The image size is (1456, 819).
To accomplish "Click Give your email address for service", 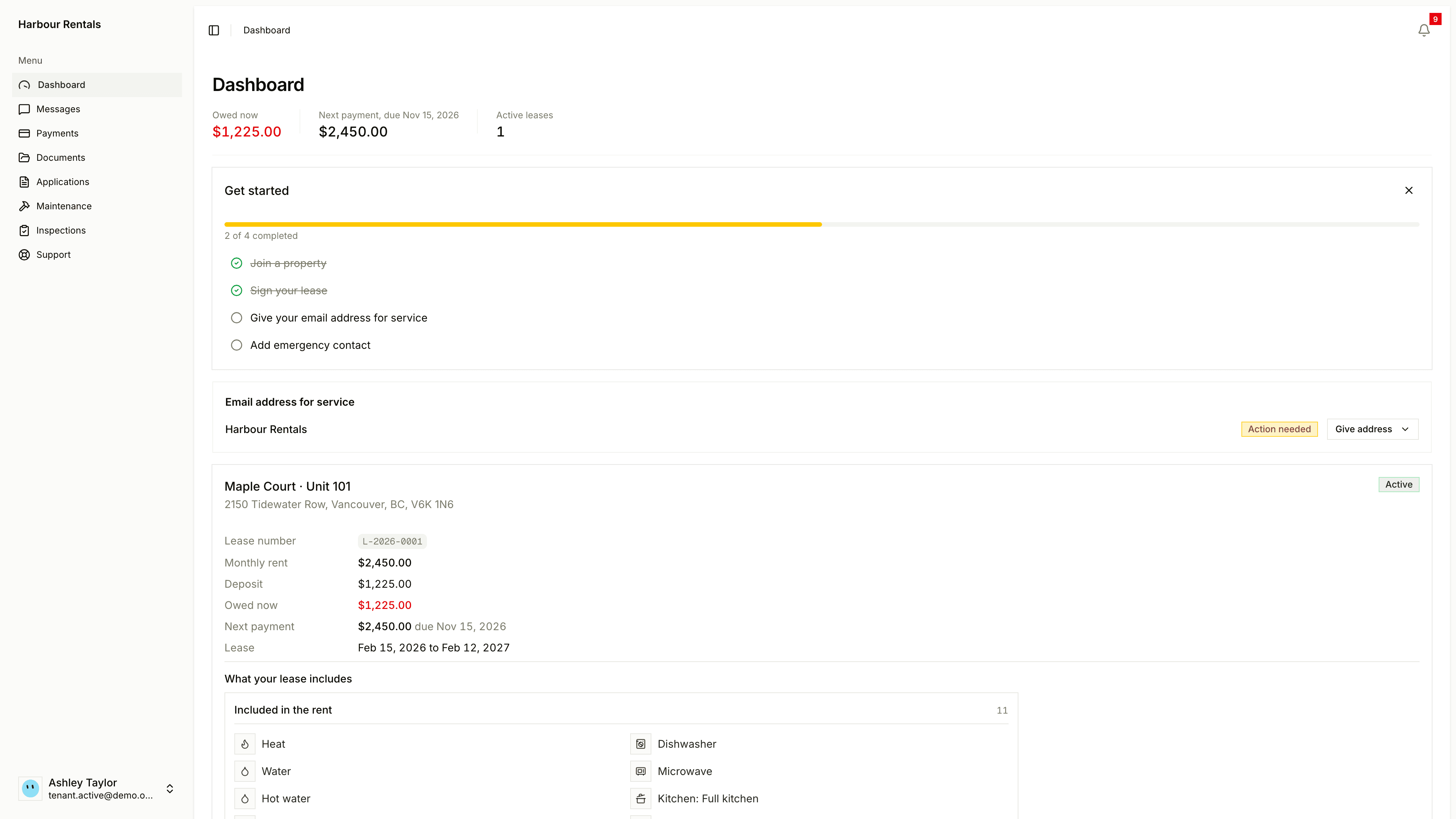I will tap(339, 318).
